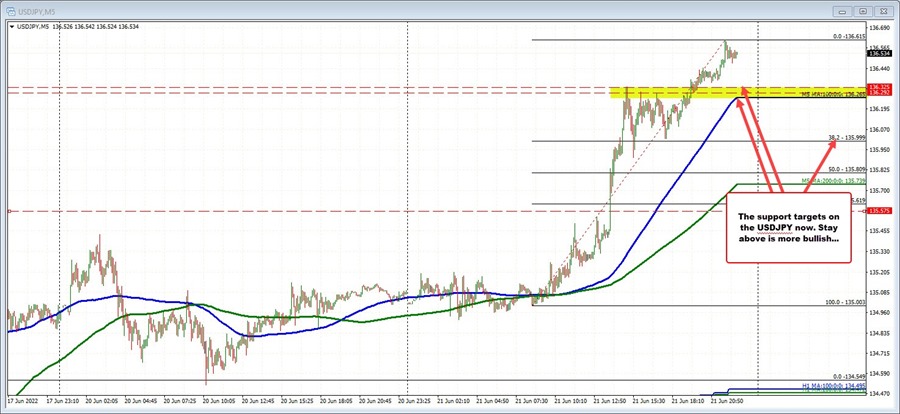
Task: Click the 134.835 price axis value
Action: coord(878,333)
